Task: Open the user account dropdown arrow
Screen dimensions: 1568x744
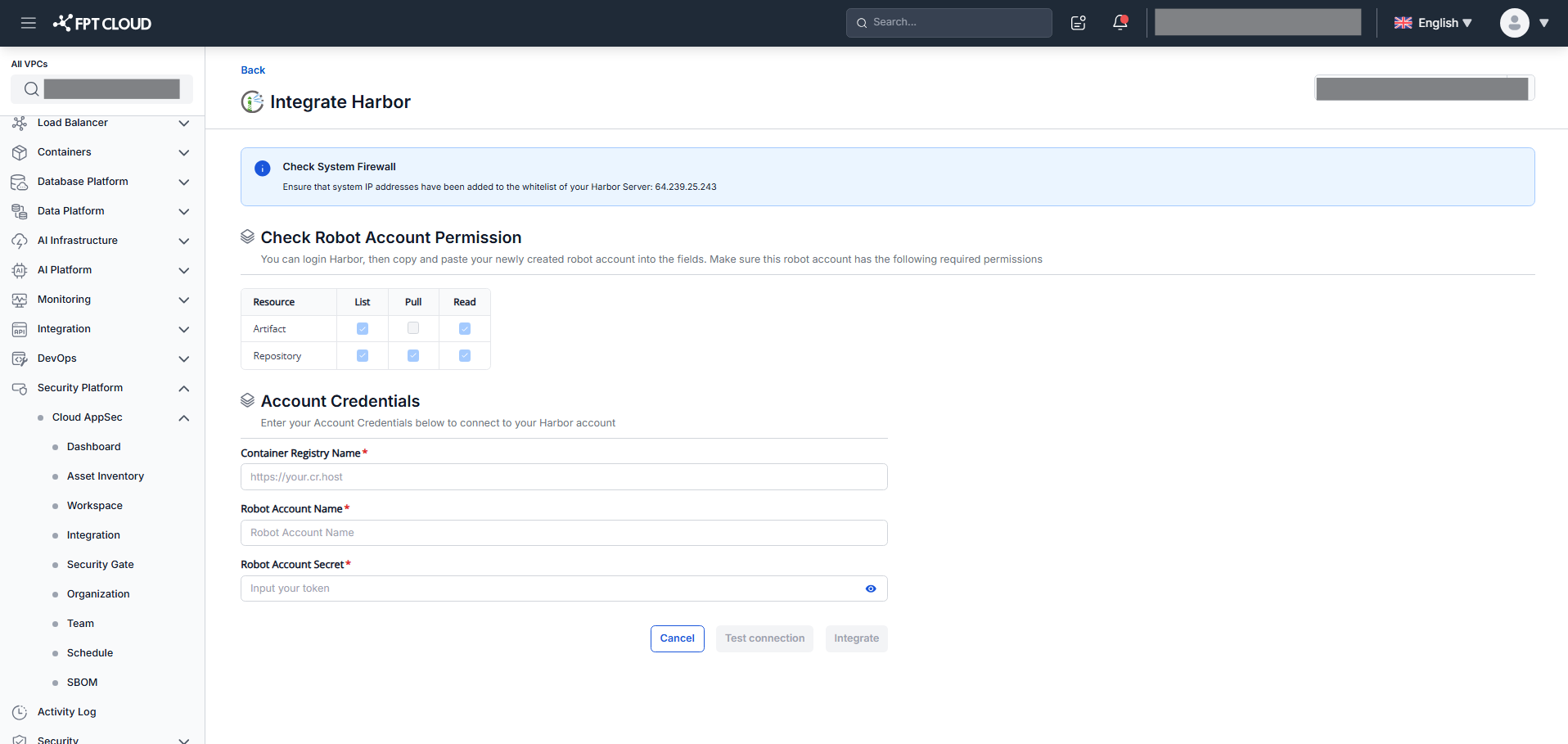Action: click(x=1544, y=23)
